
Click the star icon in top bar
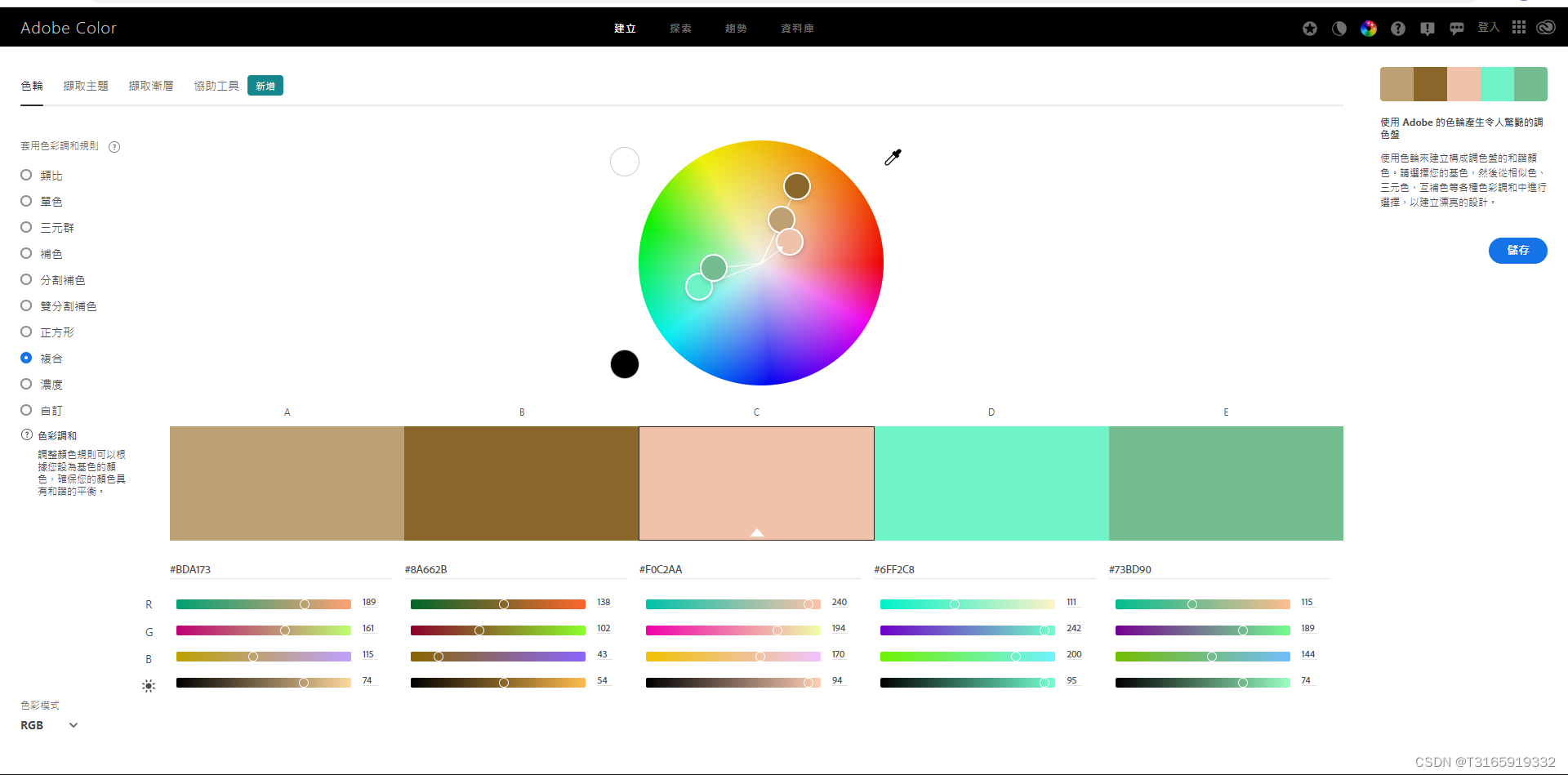(1310, 29)
